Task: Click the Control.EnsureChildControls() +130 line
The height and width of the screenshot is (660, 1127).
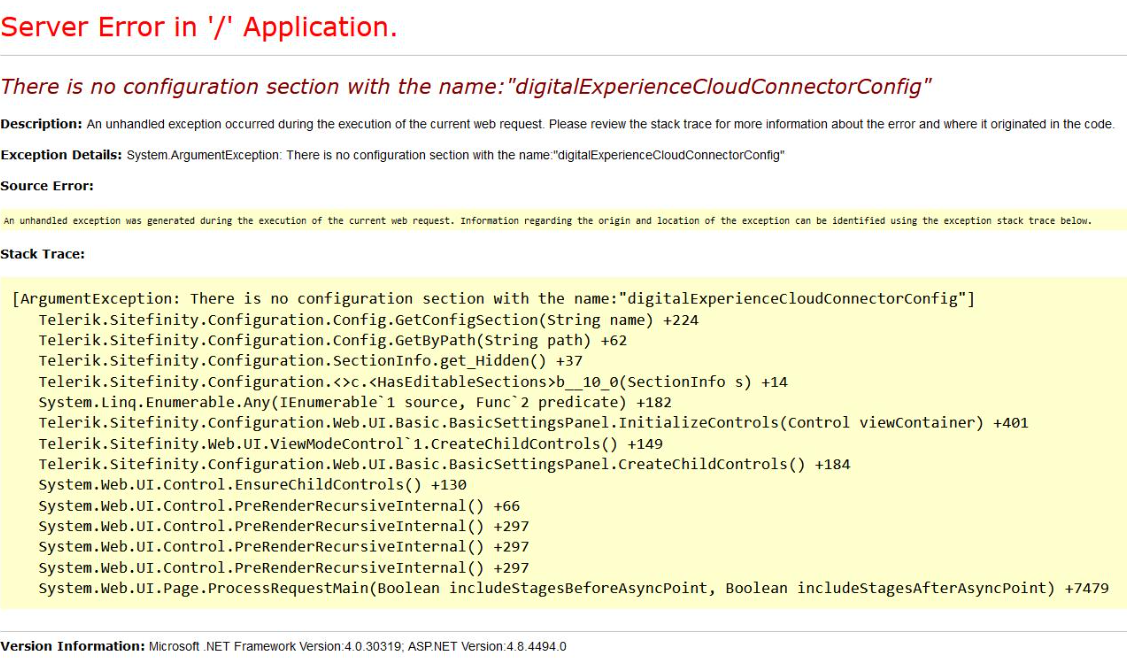Action: click(x=252, y=485)
